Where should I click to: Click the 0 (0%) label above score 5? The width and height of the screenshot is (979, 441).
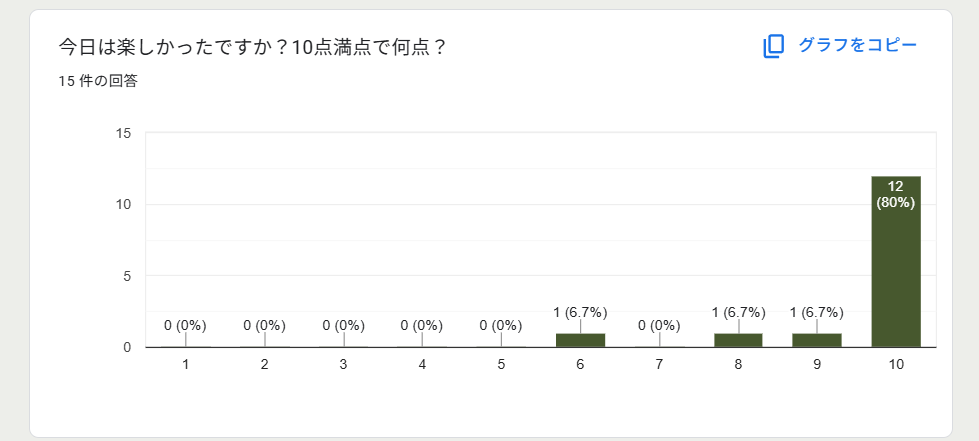click(501, 325)
